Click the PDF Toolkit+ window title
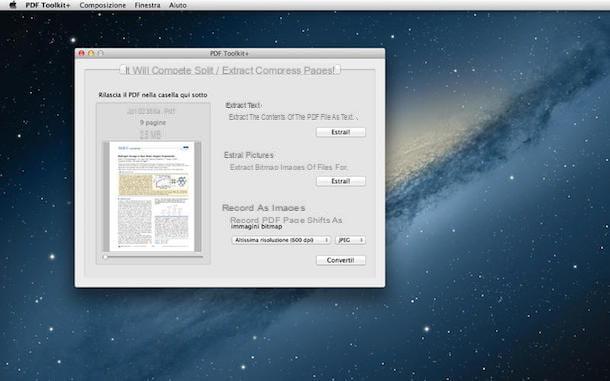 pyautogui.click(x=229, y=53)
